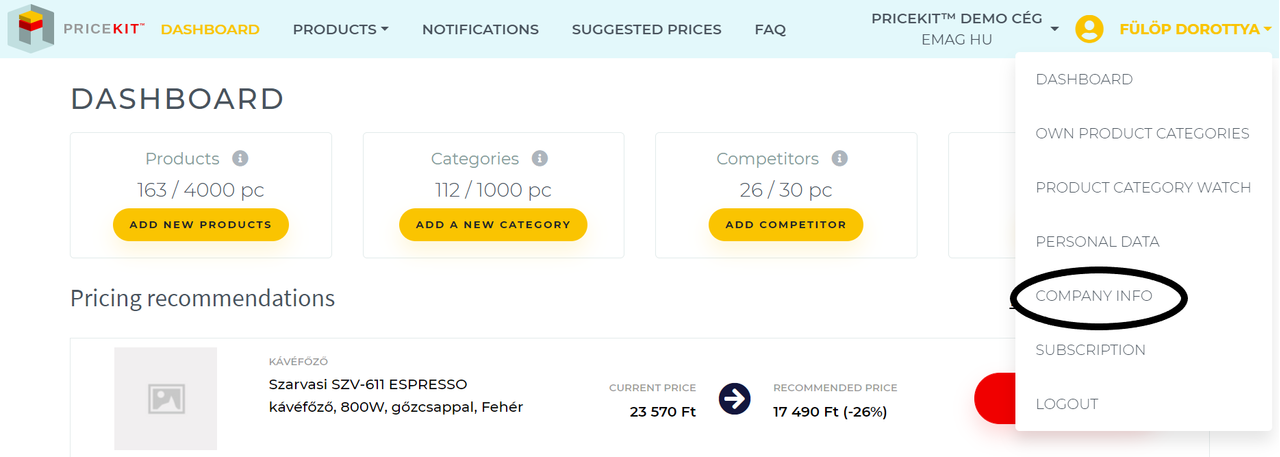1280x457 pixels.
Task: Open the PriceKit Demo Cég company selector
Action: pyautogui.click(x=965, y=29)
